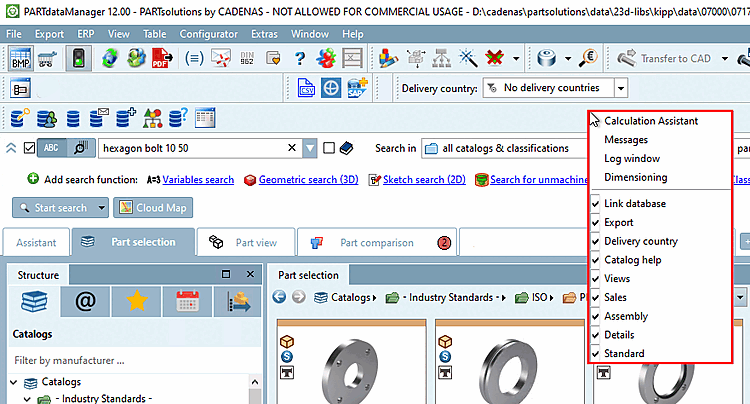Open the Delivery country dropdown
Screen dimensions: 750x404
(x=620, y=88)
